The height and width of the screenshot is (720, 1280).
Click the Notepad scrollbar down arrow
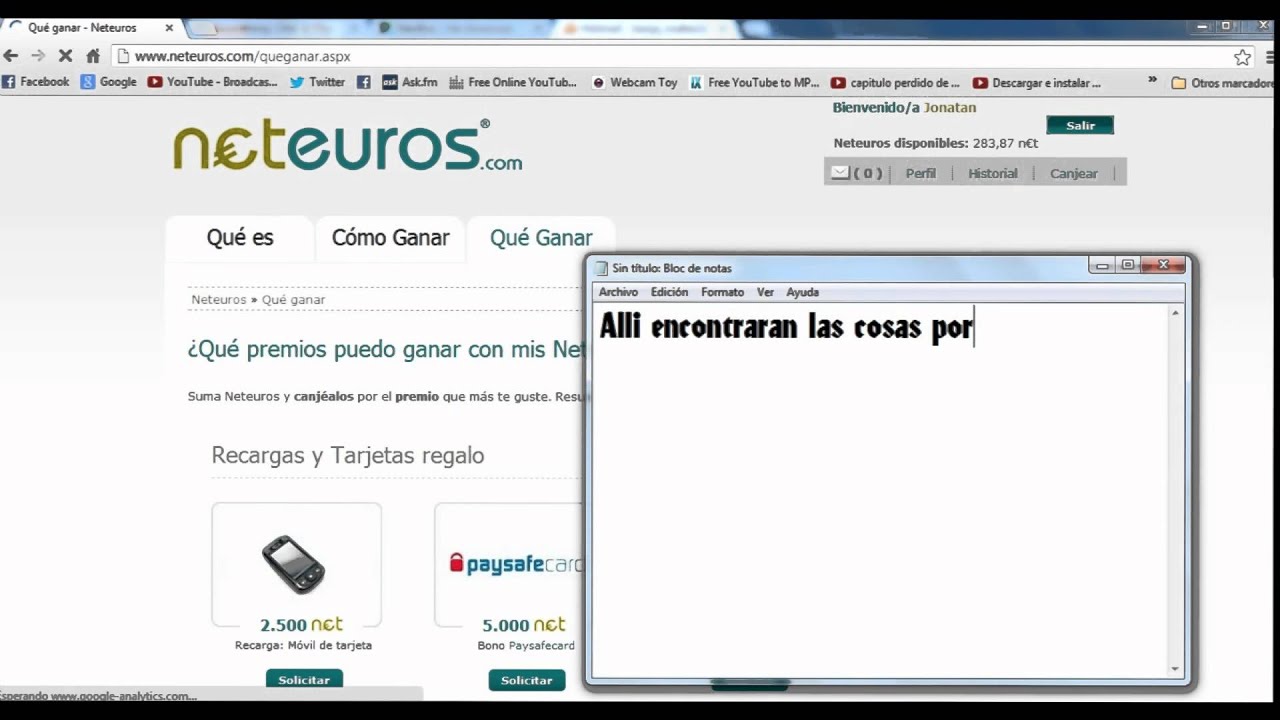pyautogui.click(x=1175, y=669)
